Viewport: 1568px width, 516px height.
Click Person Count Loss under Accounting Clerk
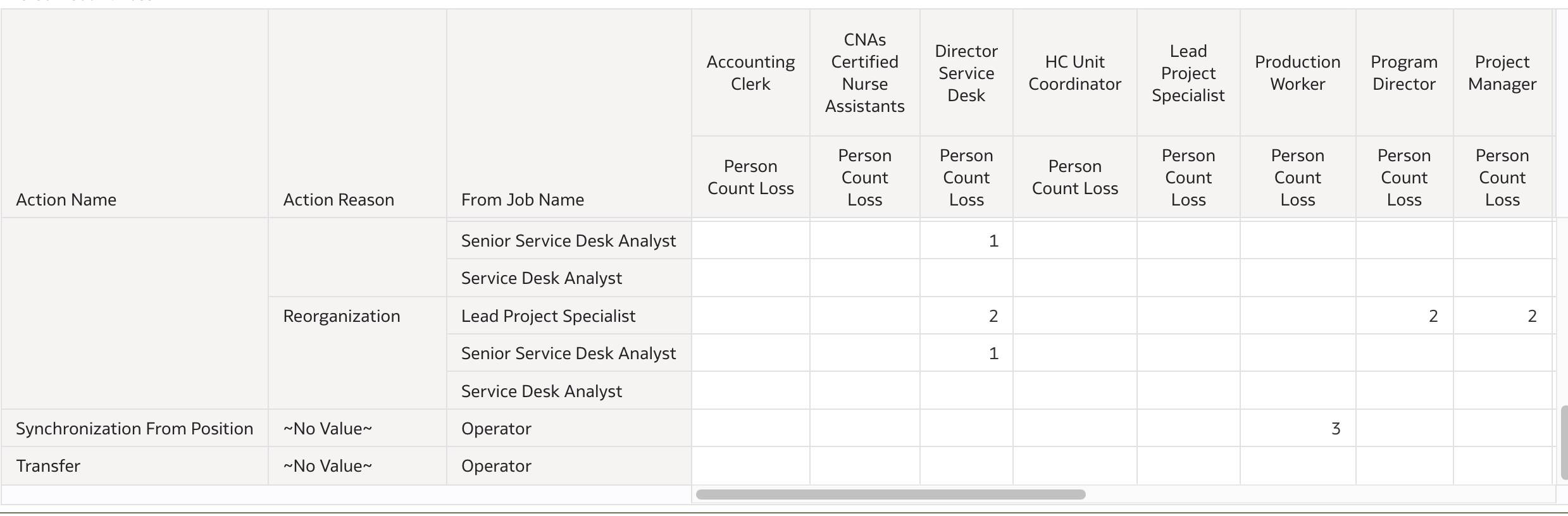point(750,177)
